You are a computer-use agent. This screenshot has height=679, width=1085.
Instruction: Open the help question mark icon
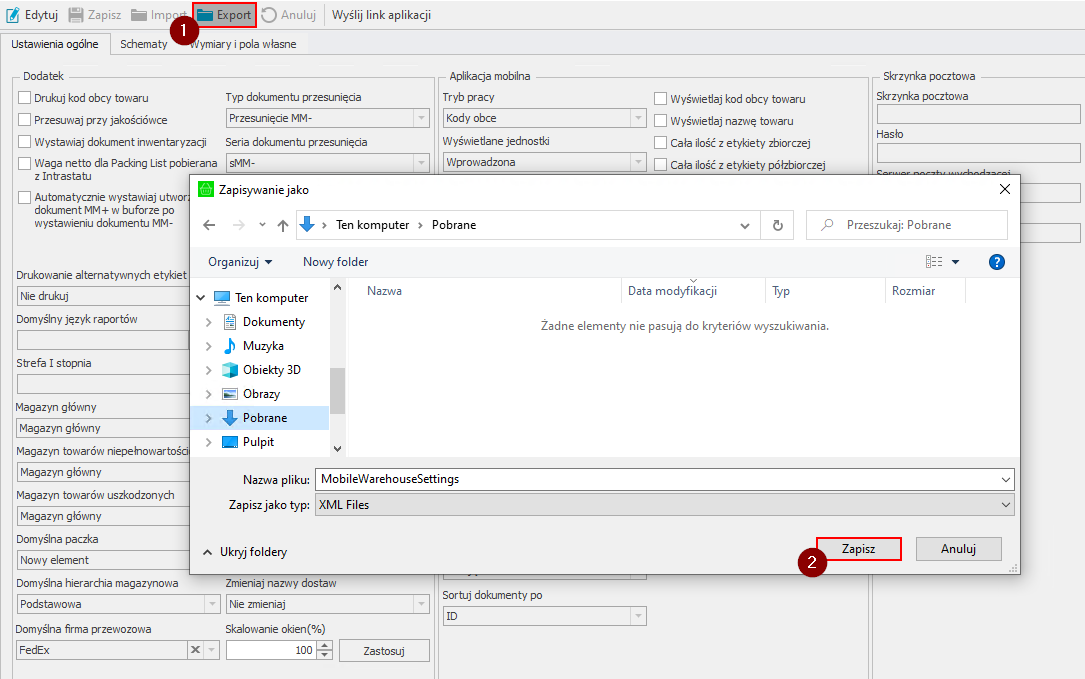click(996, 262)
